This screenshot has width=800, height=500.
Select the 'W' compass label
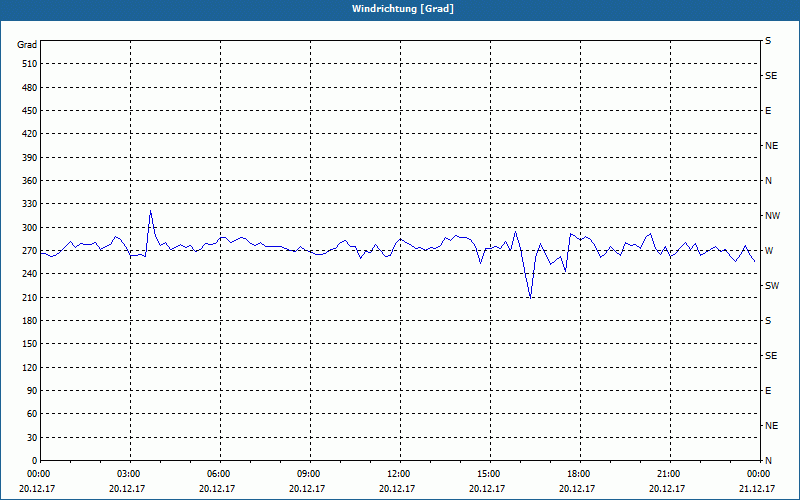[x=769, y=251]
